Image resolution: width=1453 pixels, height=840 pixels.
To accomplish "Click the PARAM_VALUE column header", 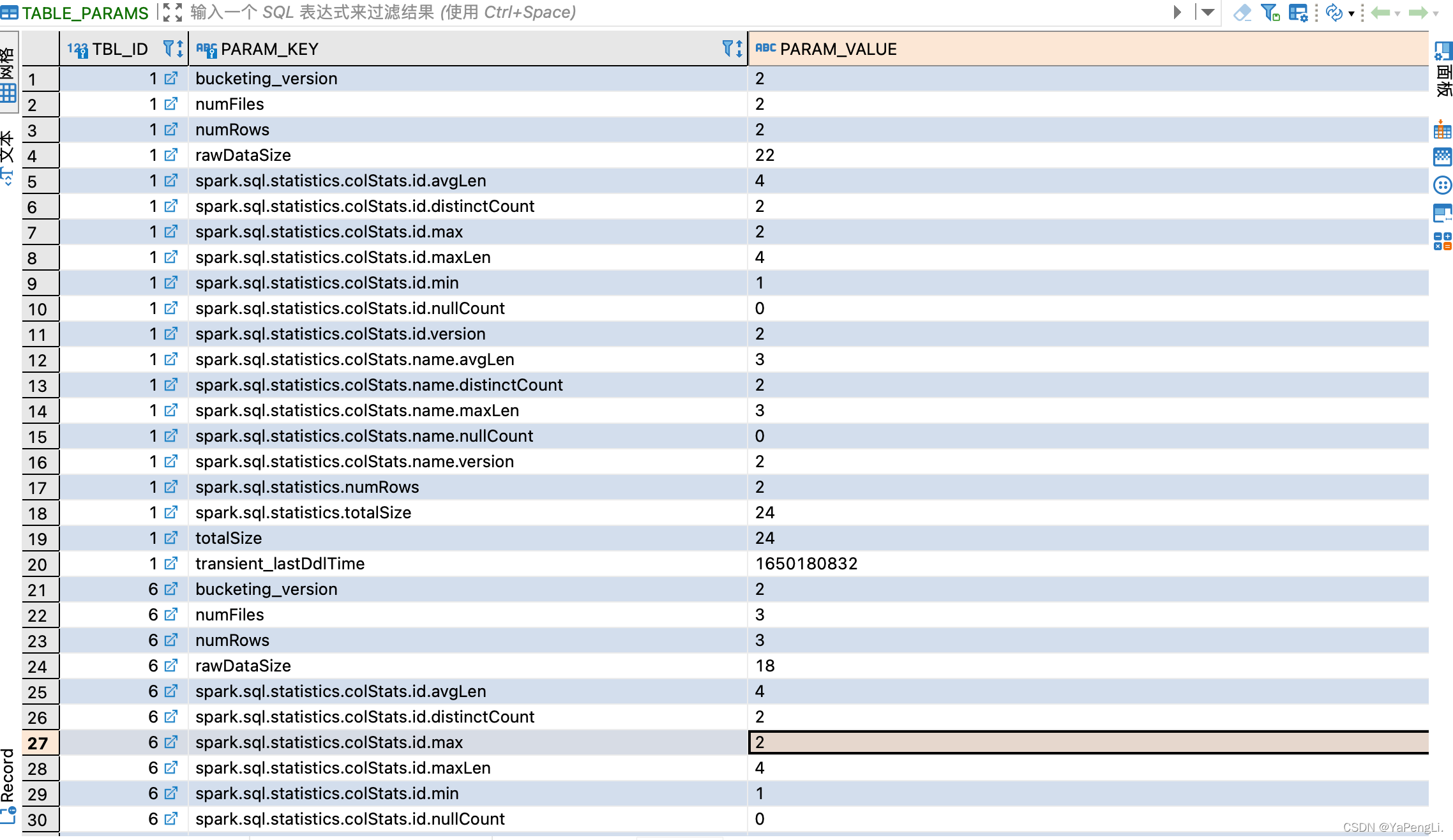I will point(838,49).
